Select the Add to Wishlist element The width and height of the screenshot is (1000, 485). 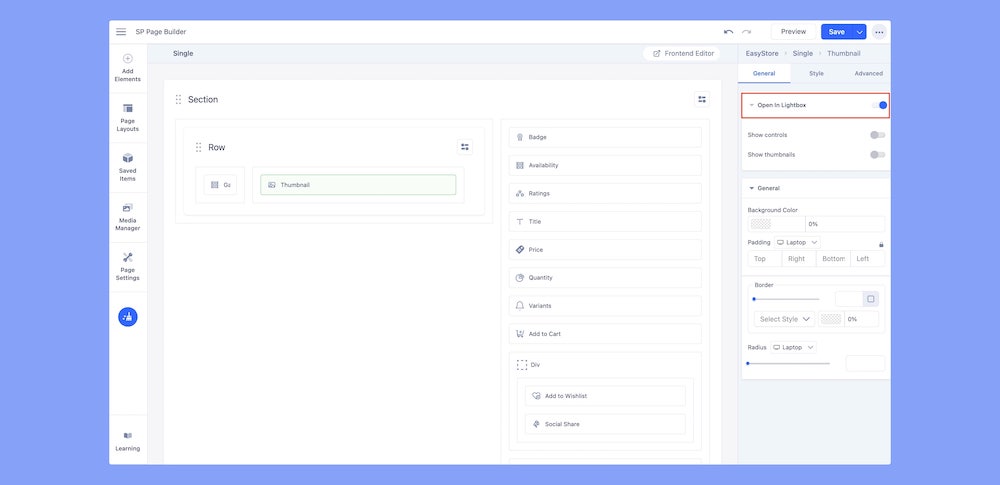pos(605,396)
